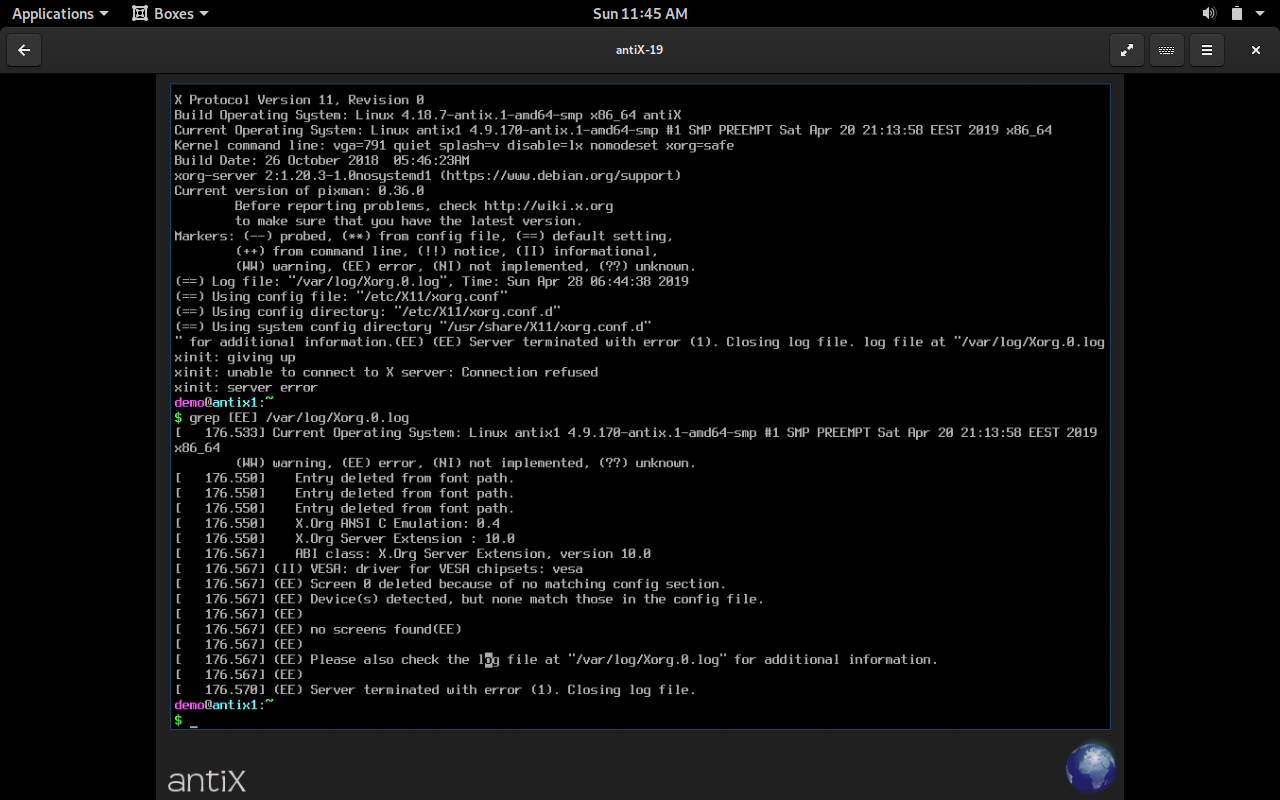Image resolution: width=1280 pixels, height=800 pixels.
Task: Open the keyboard shortcuts button
Action: tap(1166, 50)
